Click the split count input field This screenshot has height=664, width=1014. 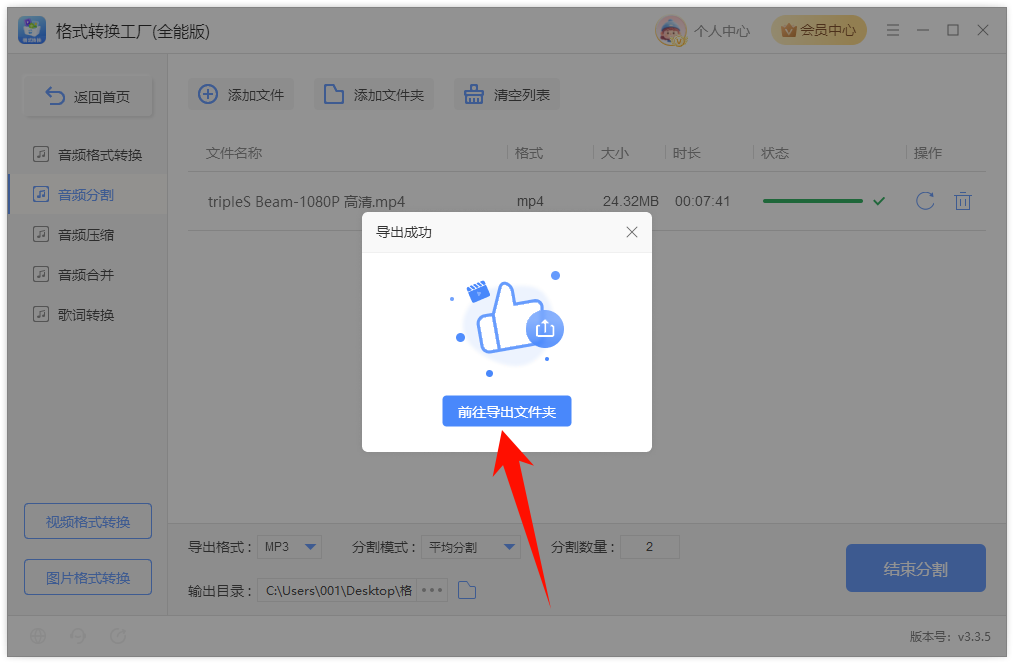pyautogui.click(x=649, y=547)
